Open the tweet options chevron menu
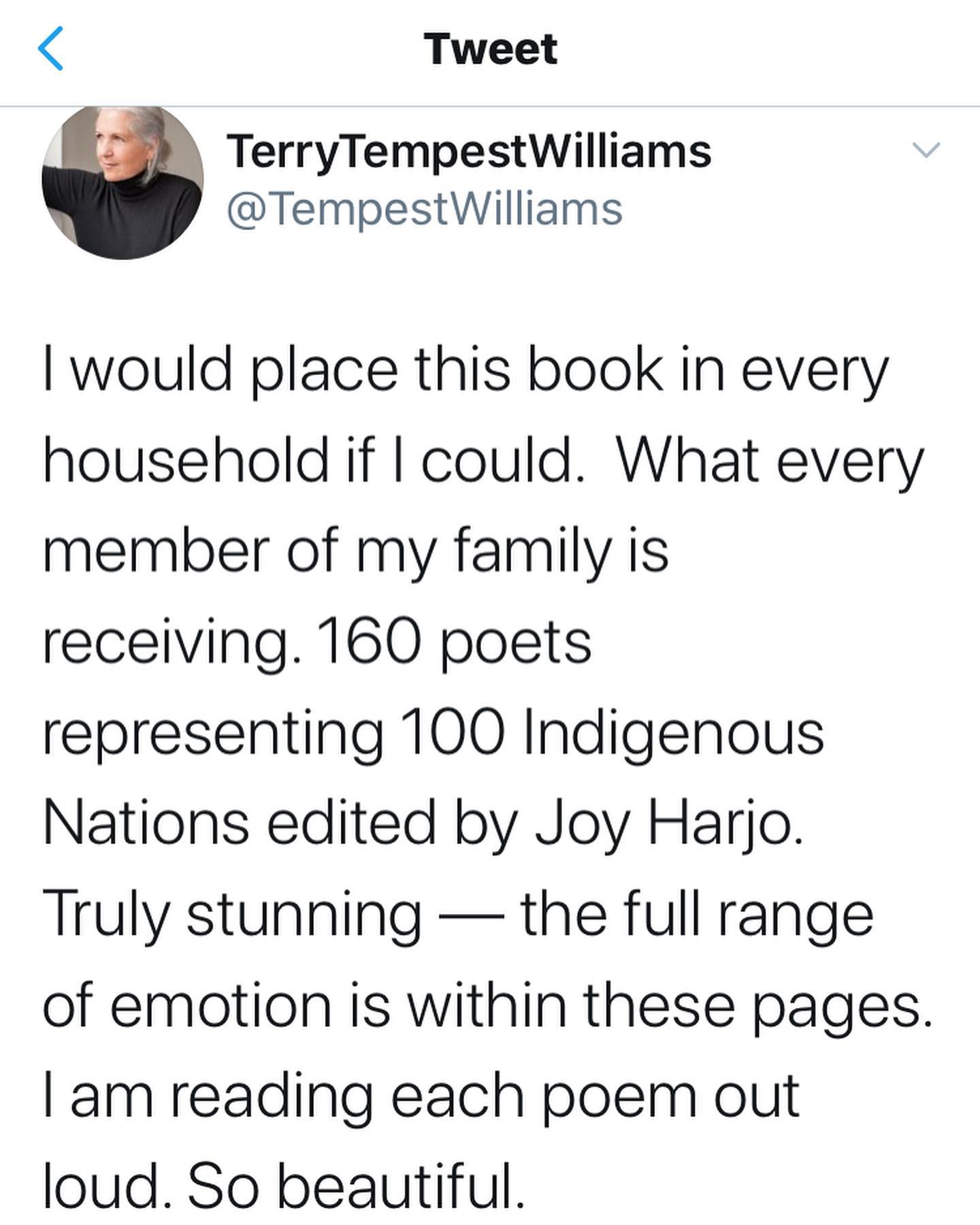Image resolution: width=980 pixels, height=1225 pixels. pyautogui.click(x=926, y=150)
